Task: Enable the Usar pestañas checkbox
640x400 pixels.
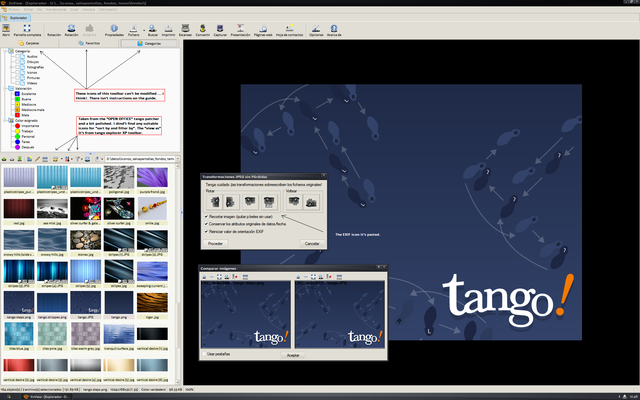Action: click(x=203, y=354)
